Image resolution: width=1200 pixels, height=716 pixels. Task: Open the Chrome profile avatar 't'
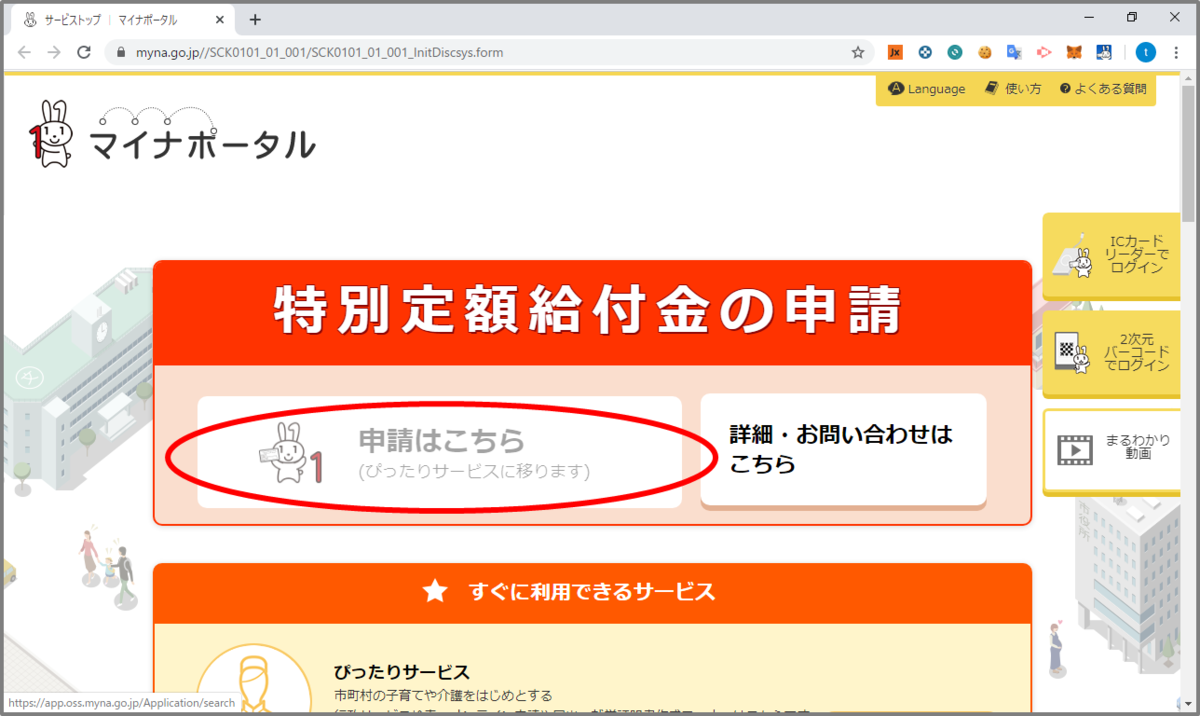pyautogui.click(x=1146, y=52)
